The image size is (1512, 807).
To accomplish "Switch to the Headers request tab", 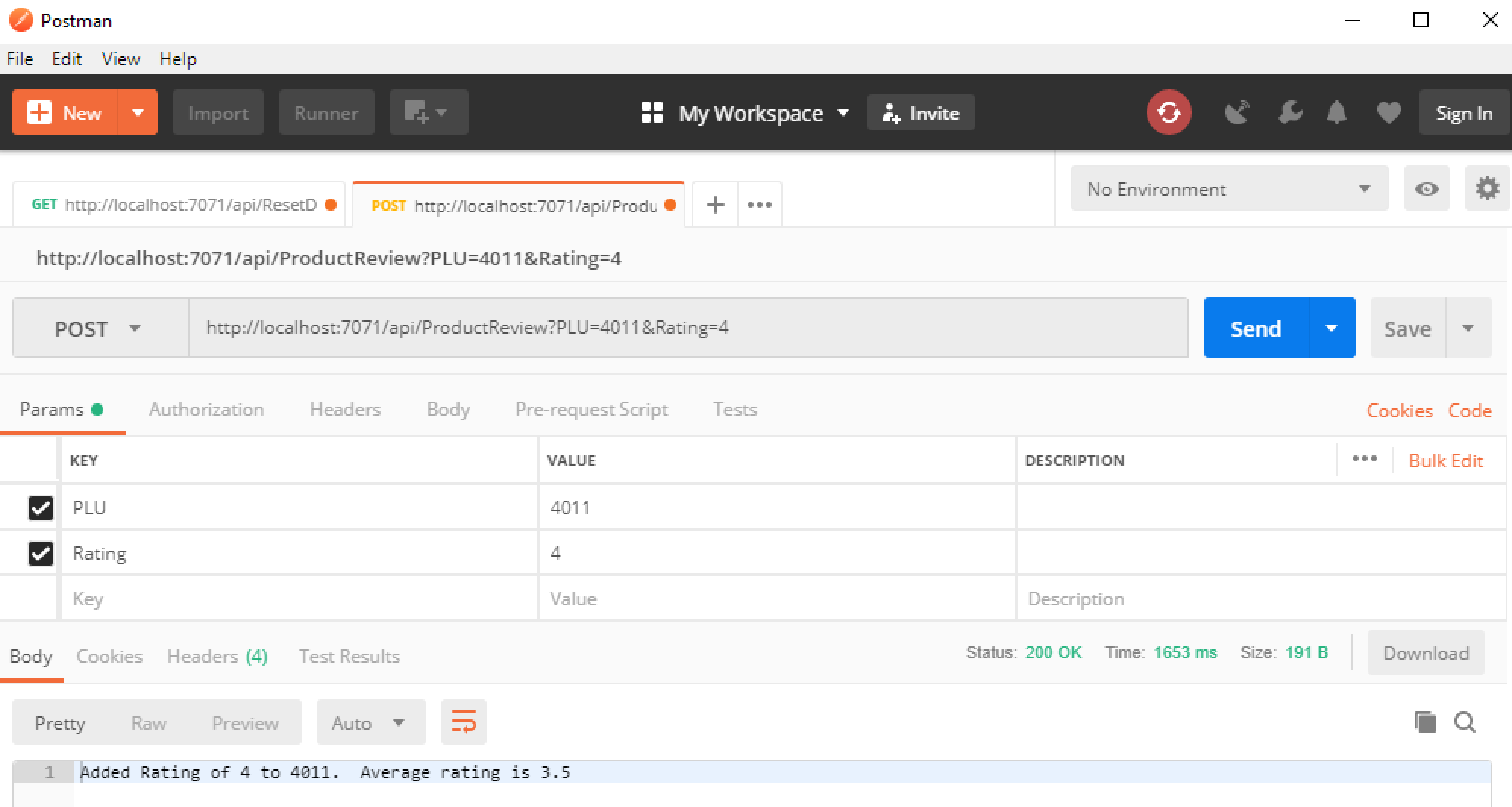I will pos(345,410).
